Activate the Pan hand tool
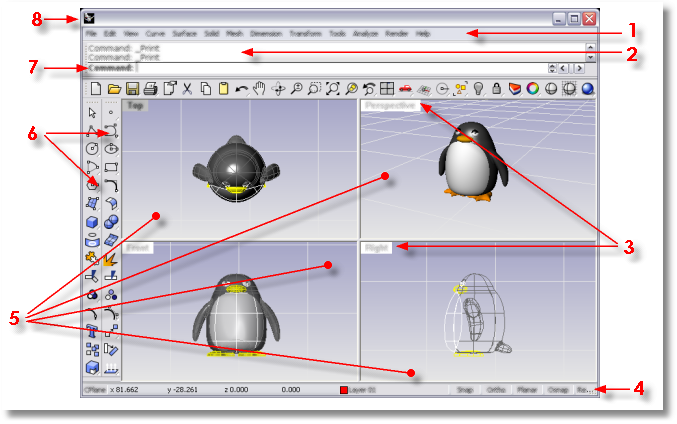Screen dimensions: 677x424 (259, 89)
